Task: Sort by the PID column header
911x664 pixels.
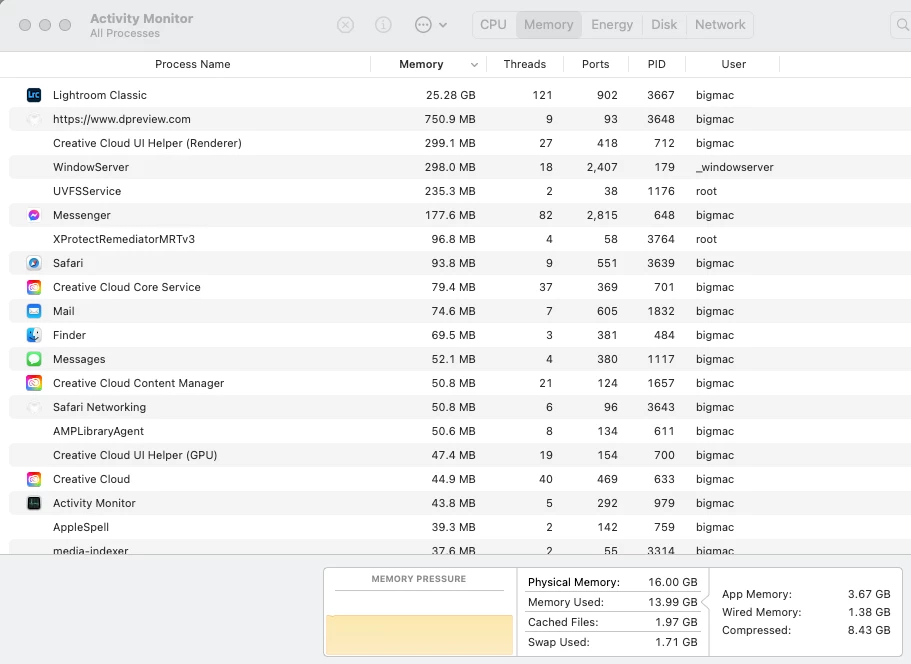Action: tap(657, 64)
